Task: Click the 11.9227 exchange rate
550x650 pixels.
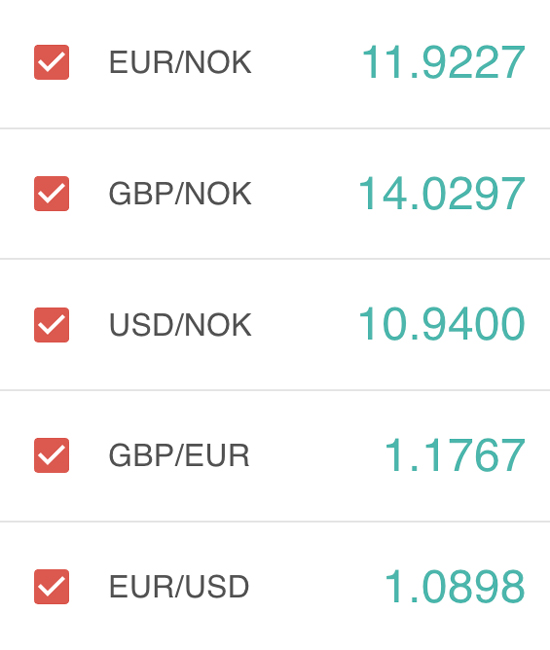Action: [443, 62]
